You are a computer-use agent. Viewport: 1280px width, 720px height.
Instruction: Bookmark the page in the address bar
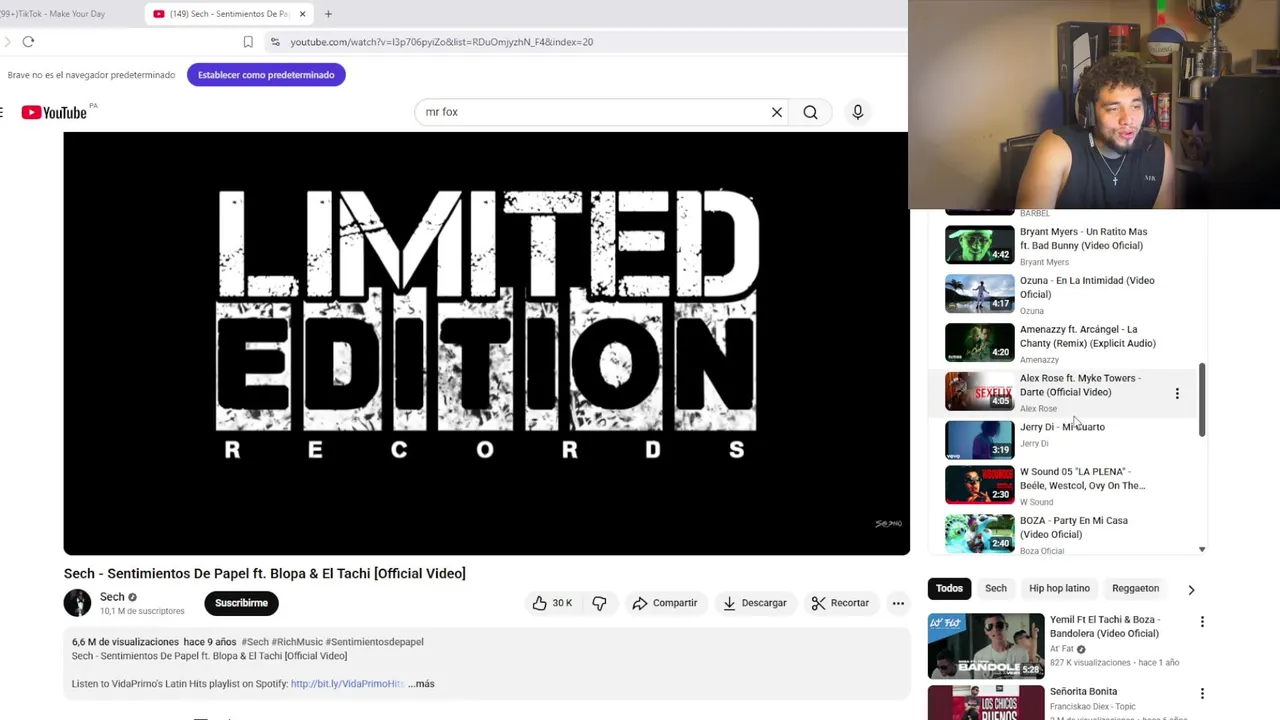point(248,42)
